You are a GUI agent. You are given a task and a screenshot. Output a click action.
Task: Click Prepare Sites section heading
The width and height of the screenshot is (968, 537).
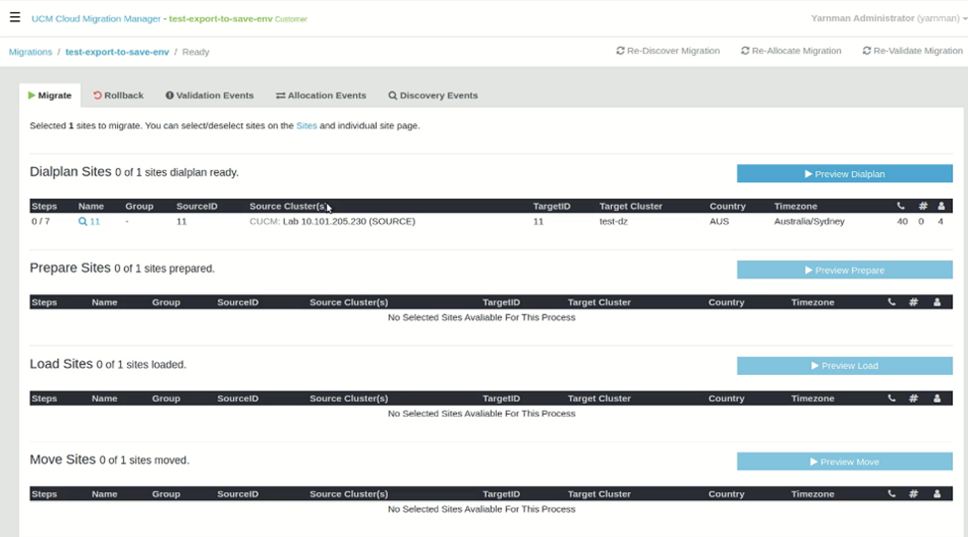click(x=70, y=268)
